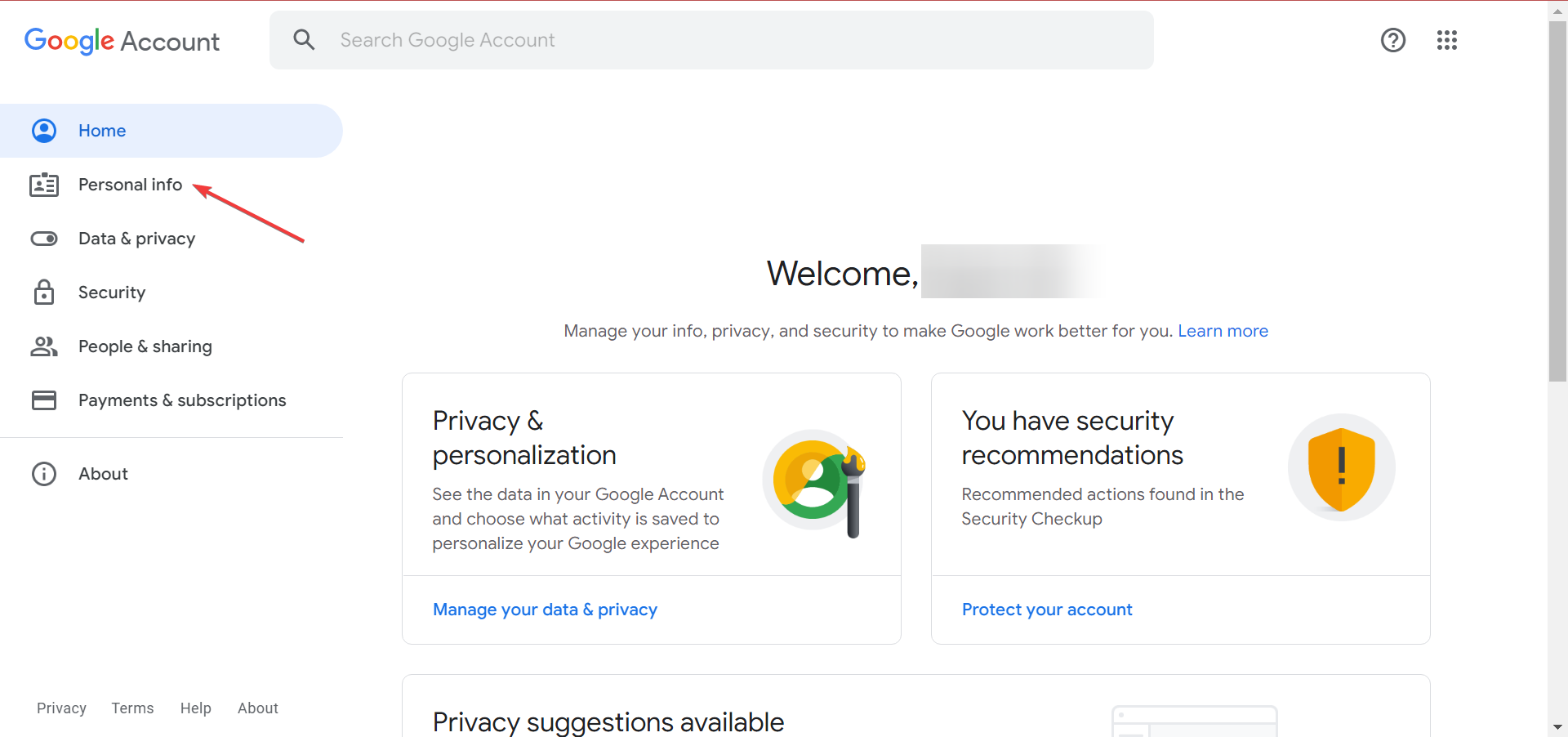Viewport: 1568px width, 737px height.
Task: Click the orange security shield warning icon
Action: click(x=1342, y=467)
